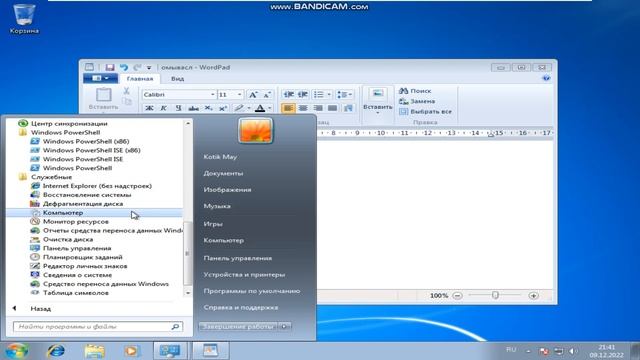Pick the font color A swatch
The height and width of the screenshot is (360, 640).
click(260, 108)
